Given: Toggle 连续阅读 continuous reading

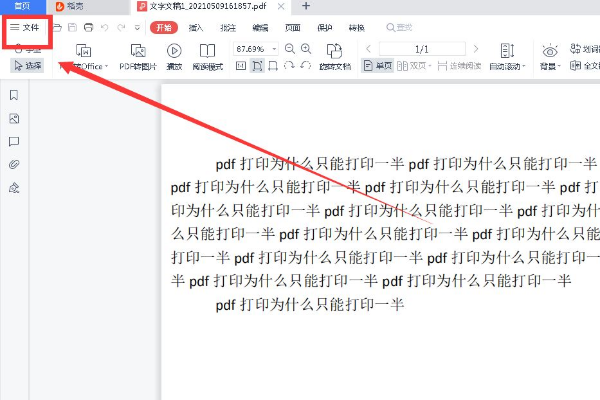Looking at the screenshot, I should tap(459, 66).
